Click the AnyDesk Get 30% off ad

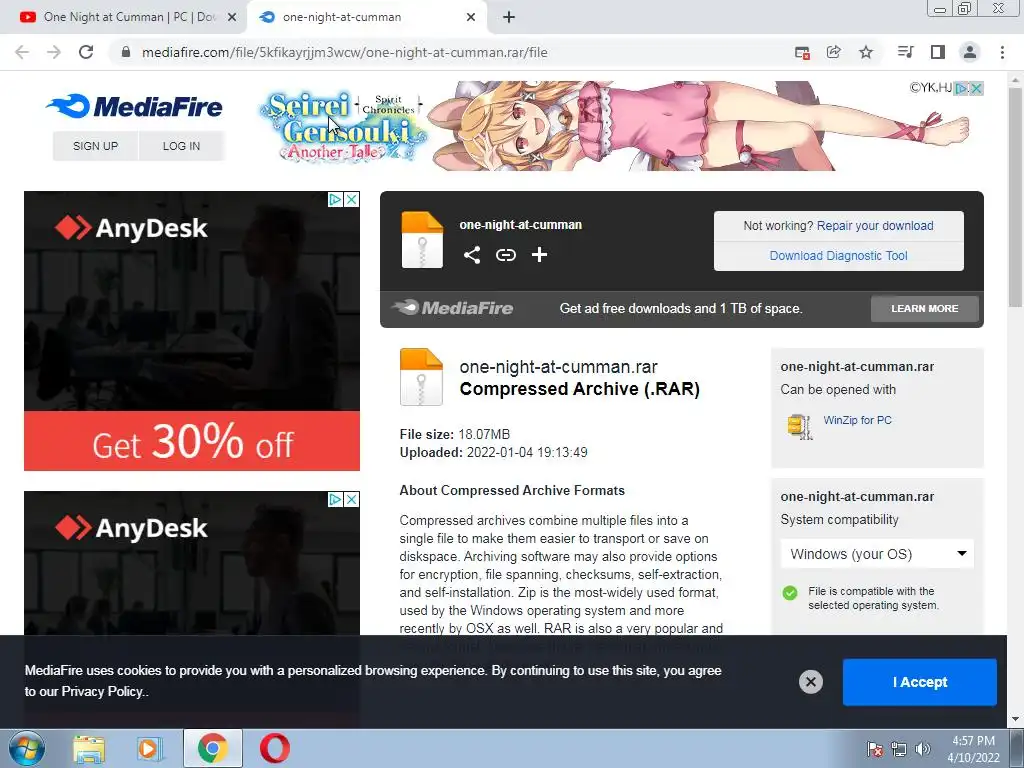click(x=192, y=330)
